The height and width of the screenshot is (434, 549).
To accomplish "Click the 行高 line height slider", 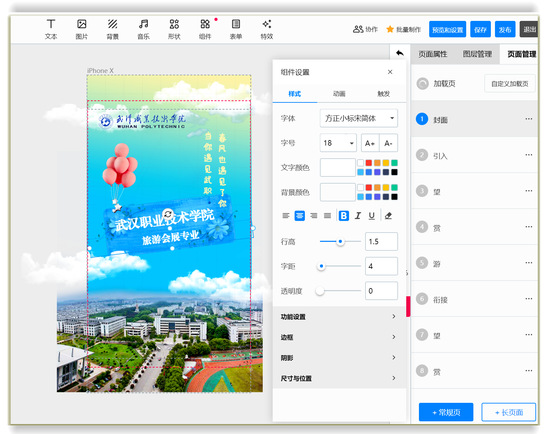I will (x=340, y=242).
